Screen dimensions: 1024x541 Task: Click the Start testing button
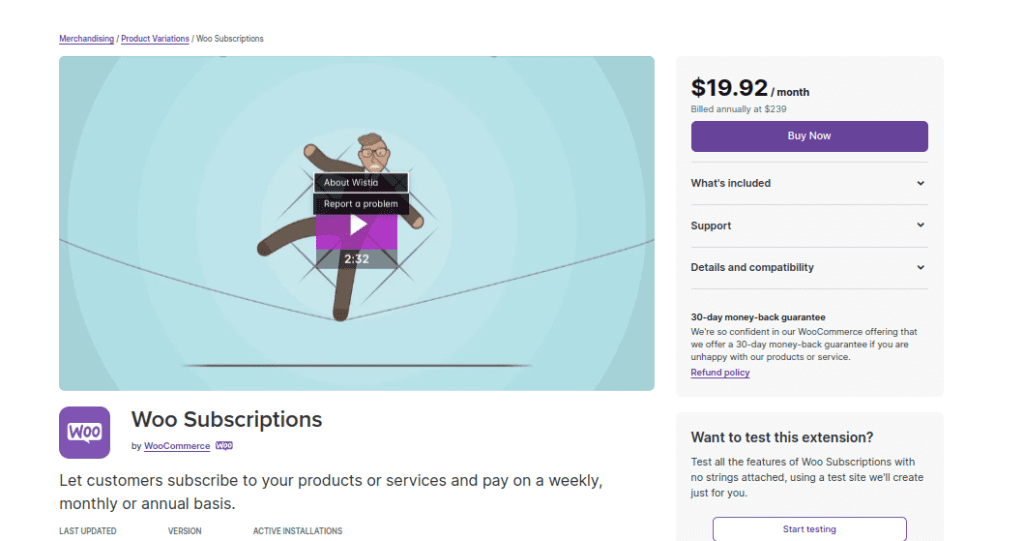click(809, 529)
